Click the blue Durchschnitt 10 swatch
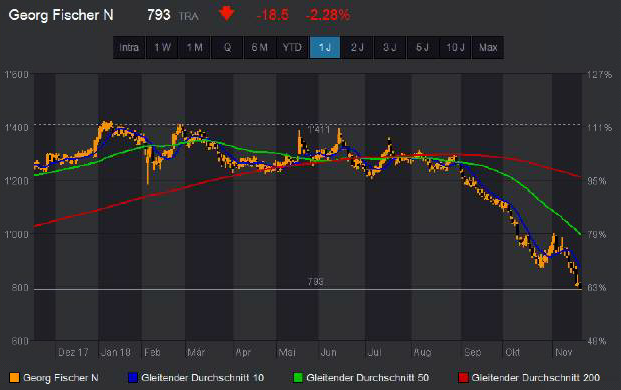Image resolution: width=621 pixels, height=390 pixels. (133, 378)
